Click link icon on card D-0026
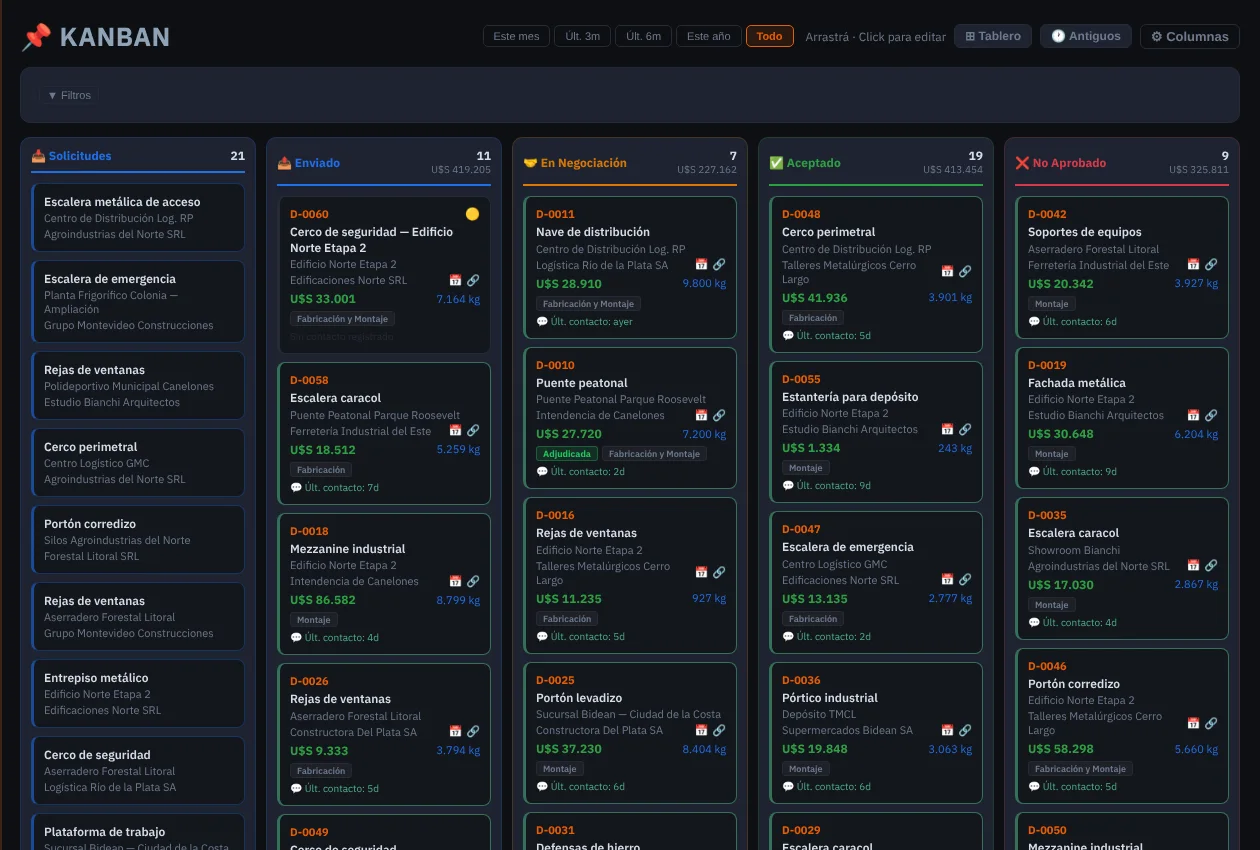1260x850 pixels. (473, 731)
